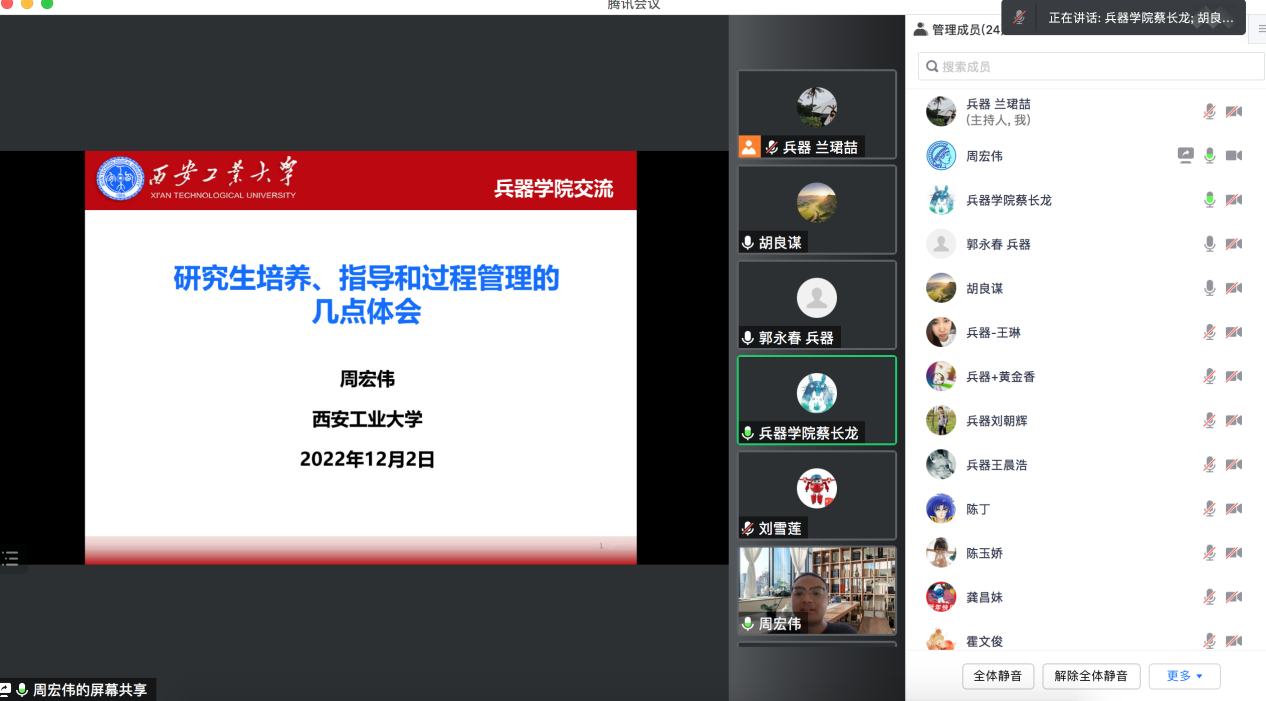Click the 全体静音 button
This screenshot has height=701, width=1266.
(x=998, y=676)
